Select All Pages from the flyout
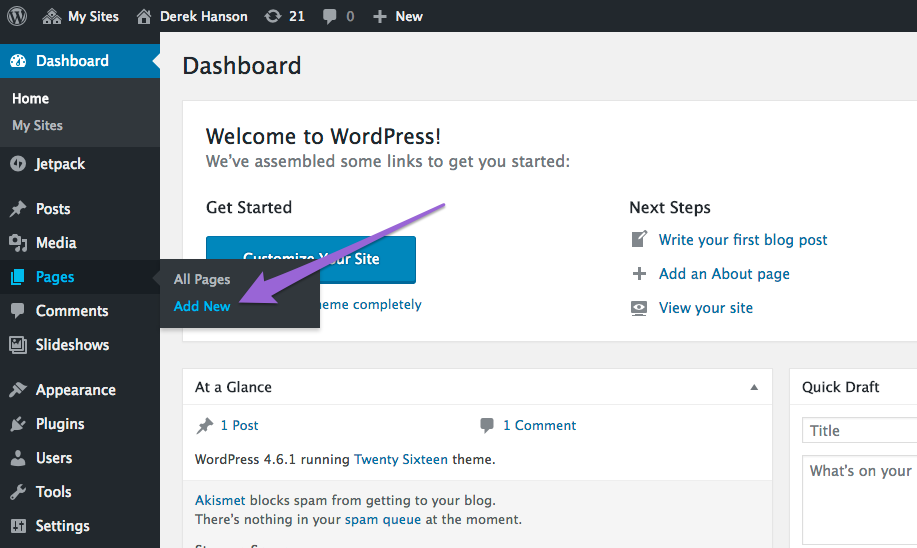 point(202,280)
